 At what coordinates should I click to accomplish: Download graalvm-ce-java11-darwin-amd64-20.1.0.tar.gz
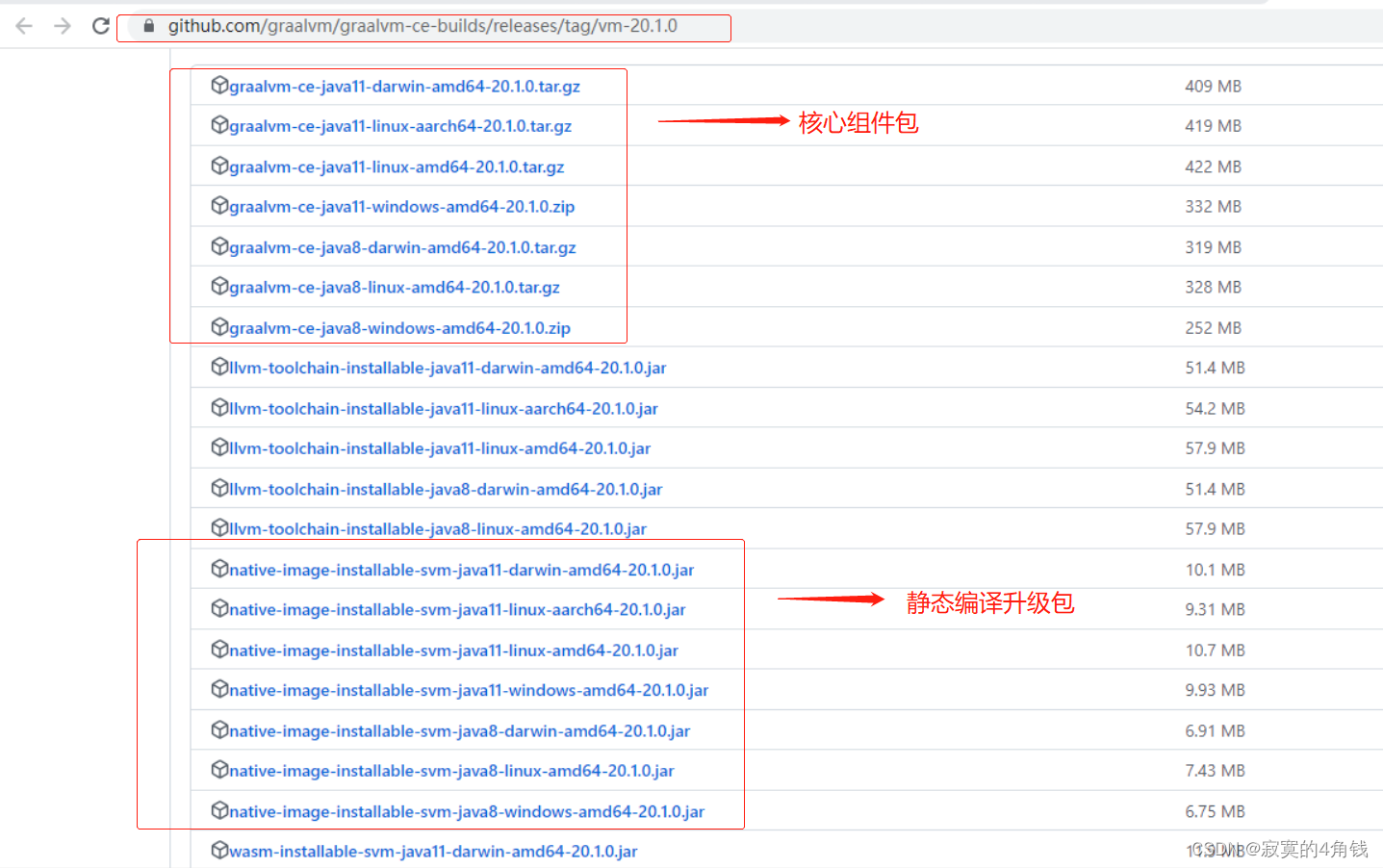coord(404,87)
